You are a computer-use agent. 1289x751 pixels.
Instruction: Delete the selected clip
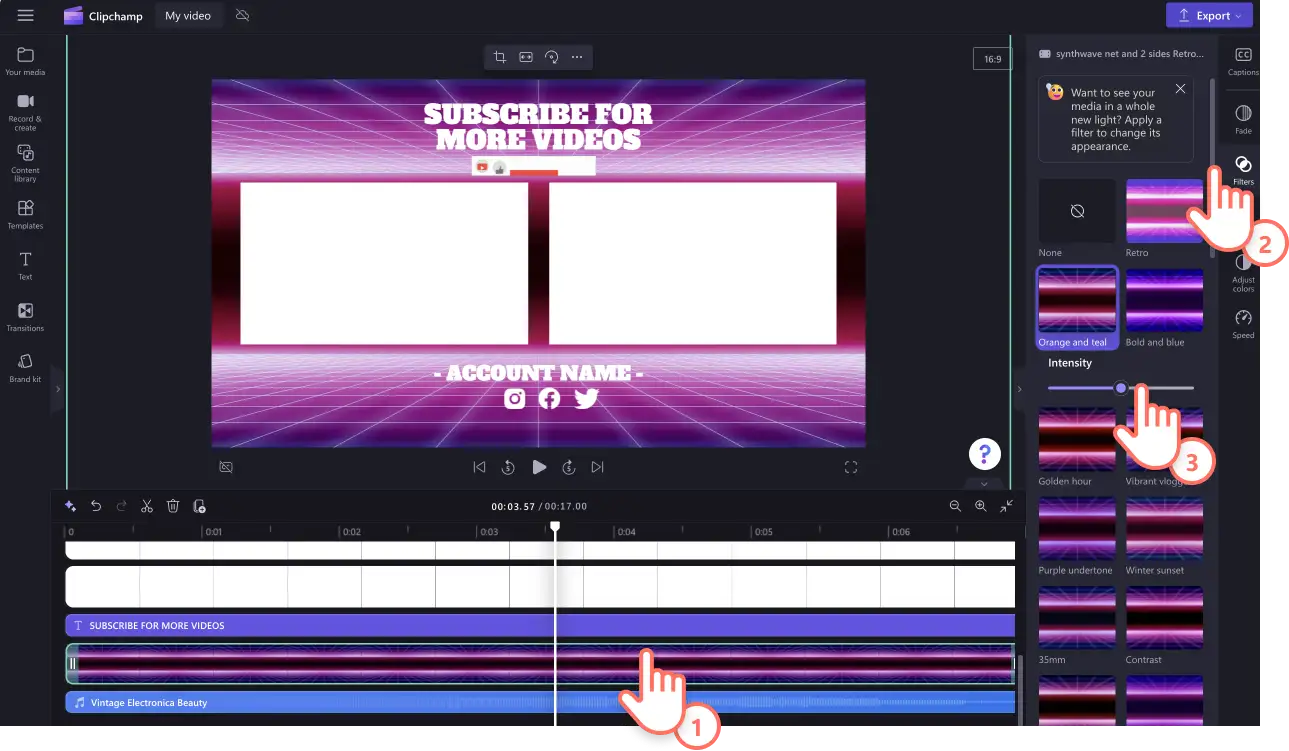(173, 506)
